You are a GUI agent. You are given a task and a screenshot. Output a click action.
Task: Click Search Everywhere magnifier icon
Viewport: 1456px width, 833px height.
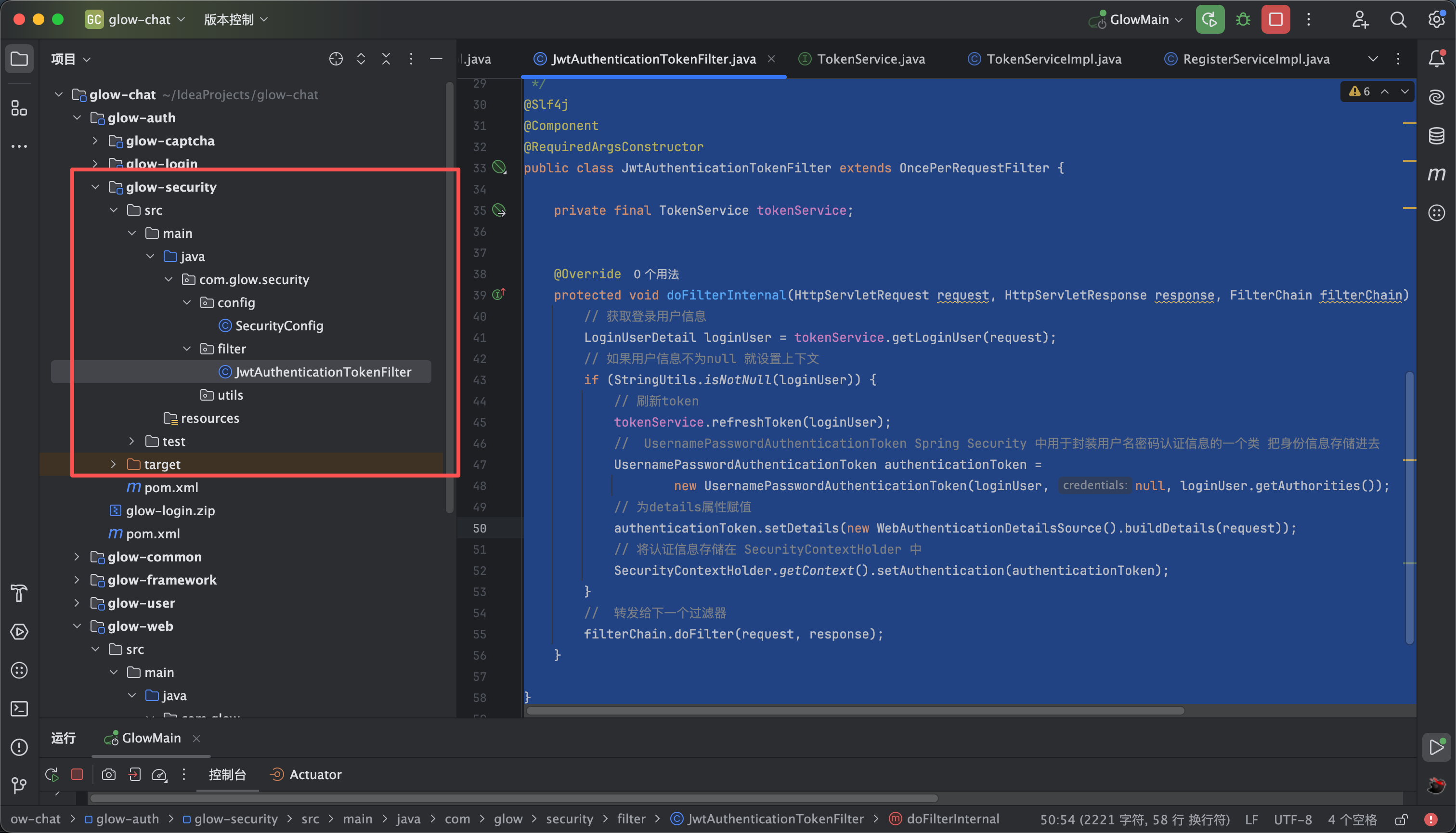tap(1398, 19)
